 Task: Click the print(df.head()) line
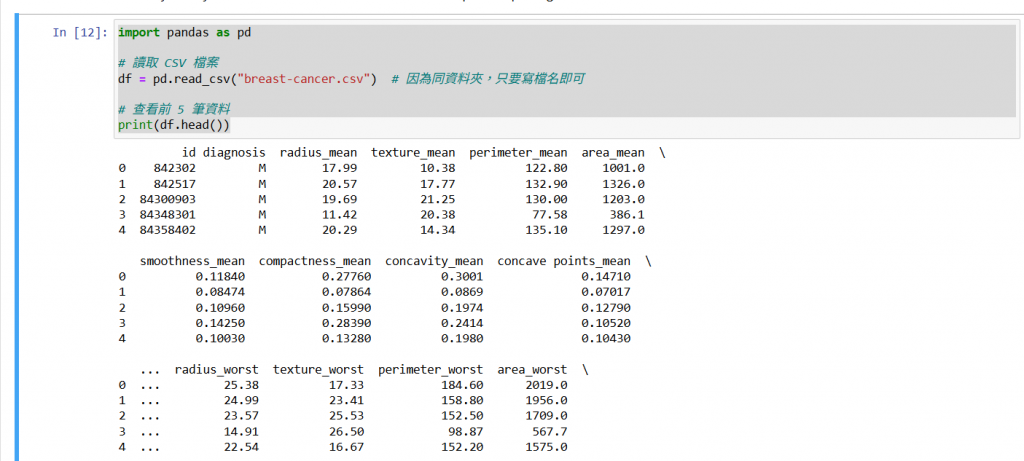[174, 124]
